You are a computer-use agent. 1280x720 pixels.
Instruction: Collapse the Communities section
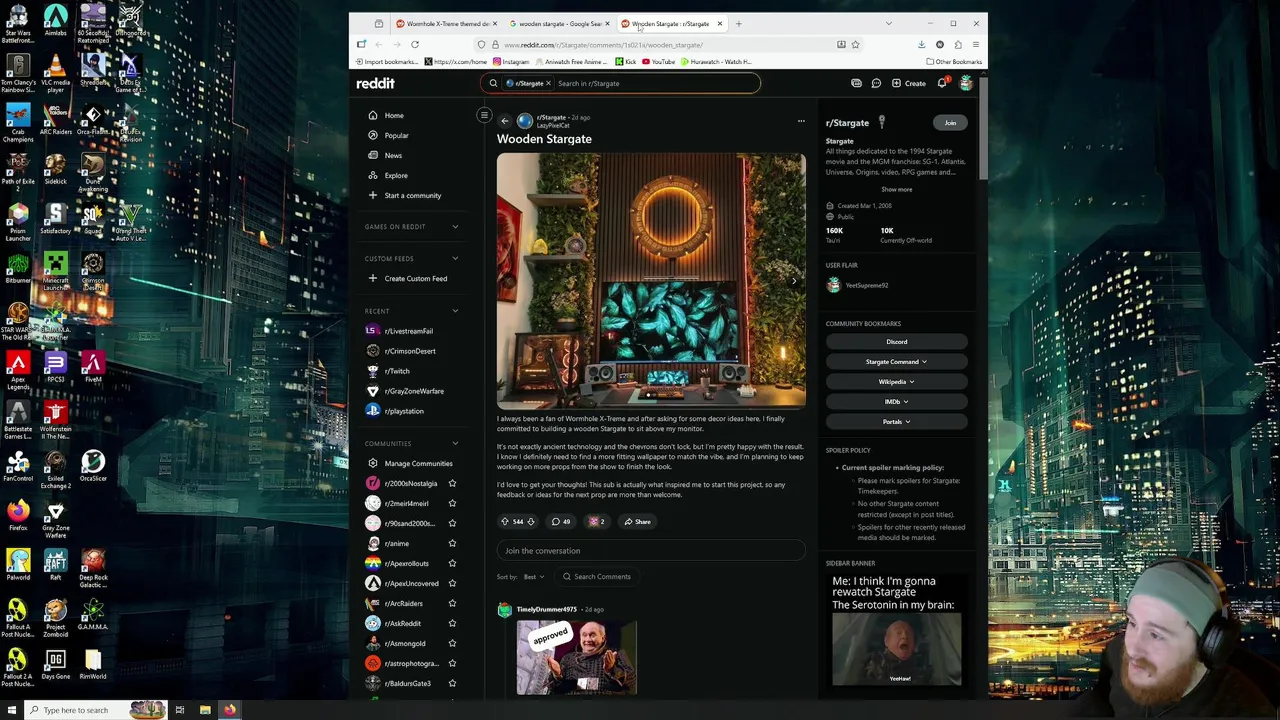[x=455, y=444]
